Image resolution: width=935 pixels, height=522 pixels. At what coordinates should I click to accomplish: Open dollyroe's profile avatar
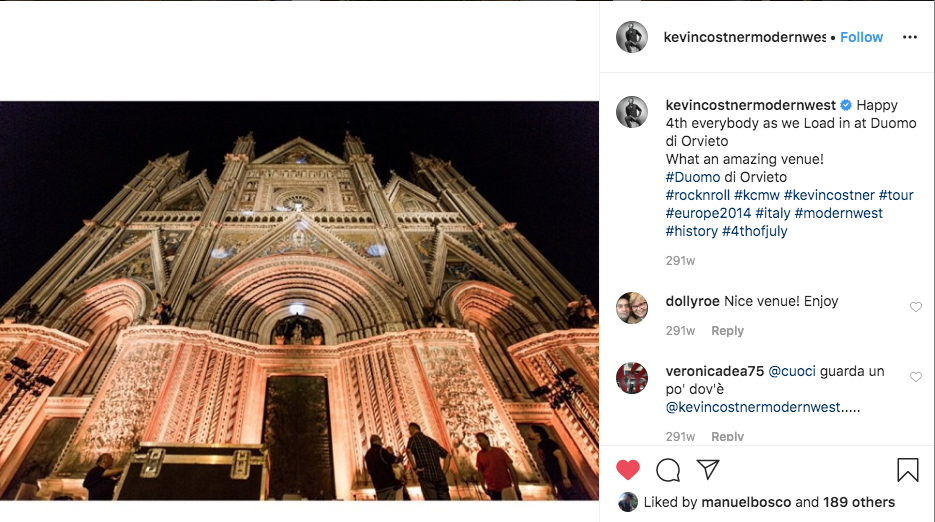[x=632, y=308]
